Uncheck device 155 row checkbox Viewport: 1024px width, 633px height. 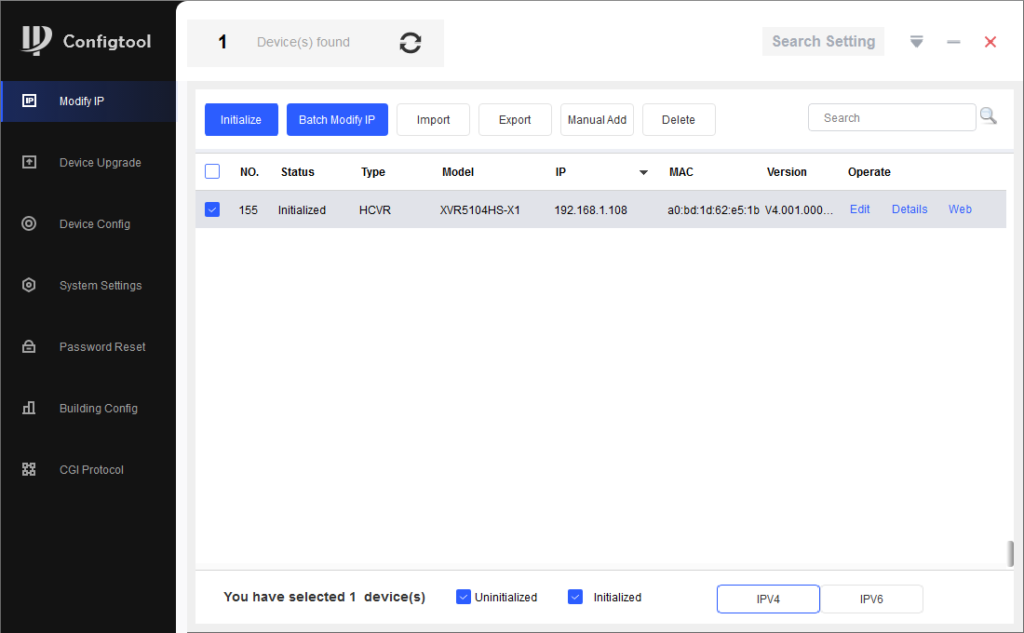tap(212, 210)
